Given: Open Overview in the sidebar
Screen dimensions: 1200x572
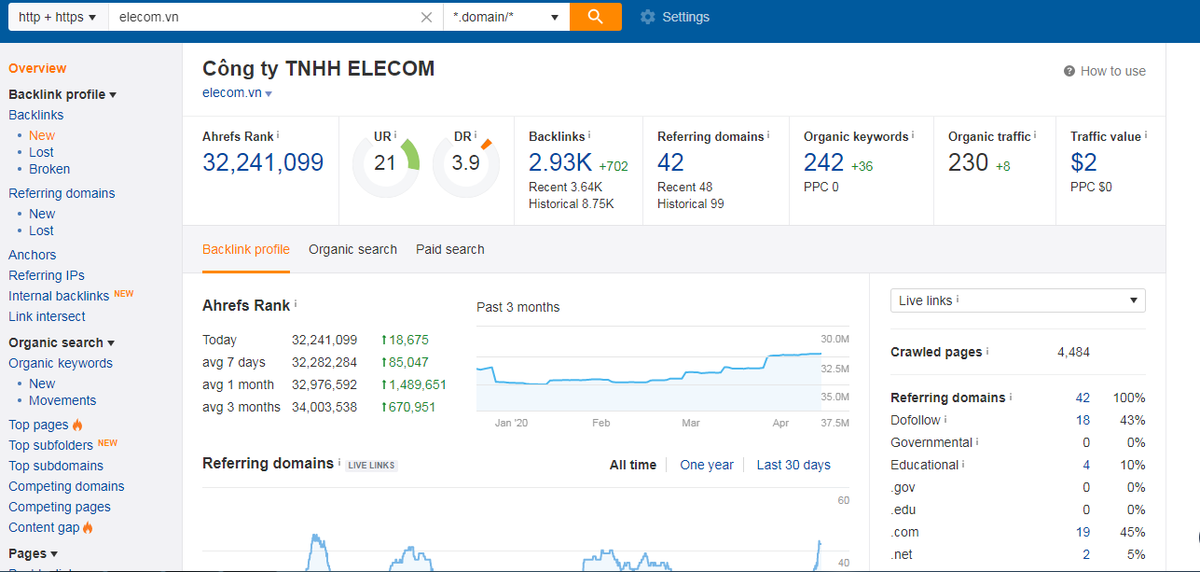Looking at the screenshot, I should click(38, 68).
